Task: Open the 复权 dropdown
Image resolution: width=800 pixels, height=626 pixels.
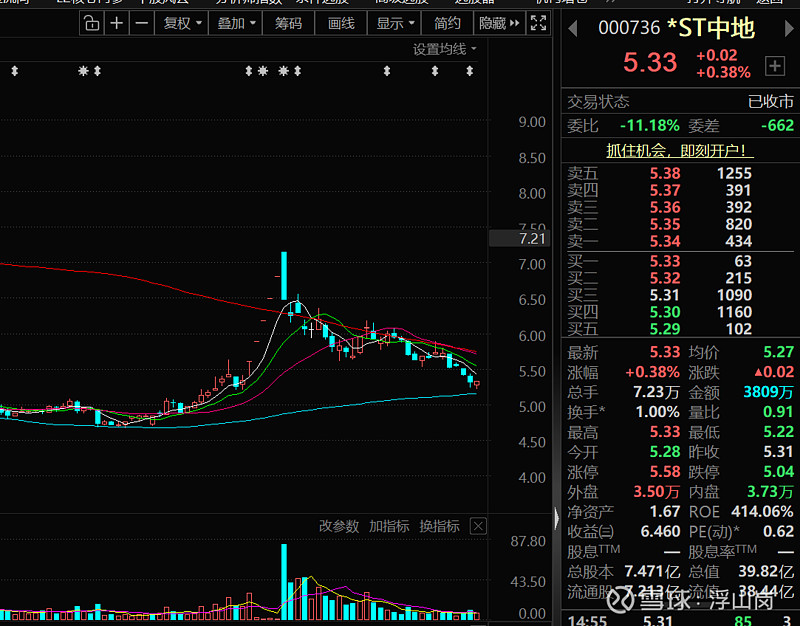Action: coord(182,23)
